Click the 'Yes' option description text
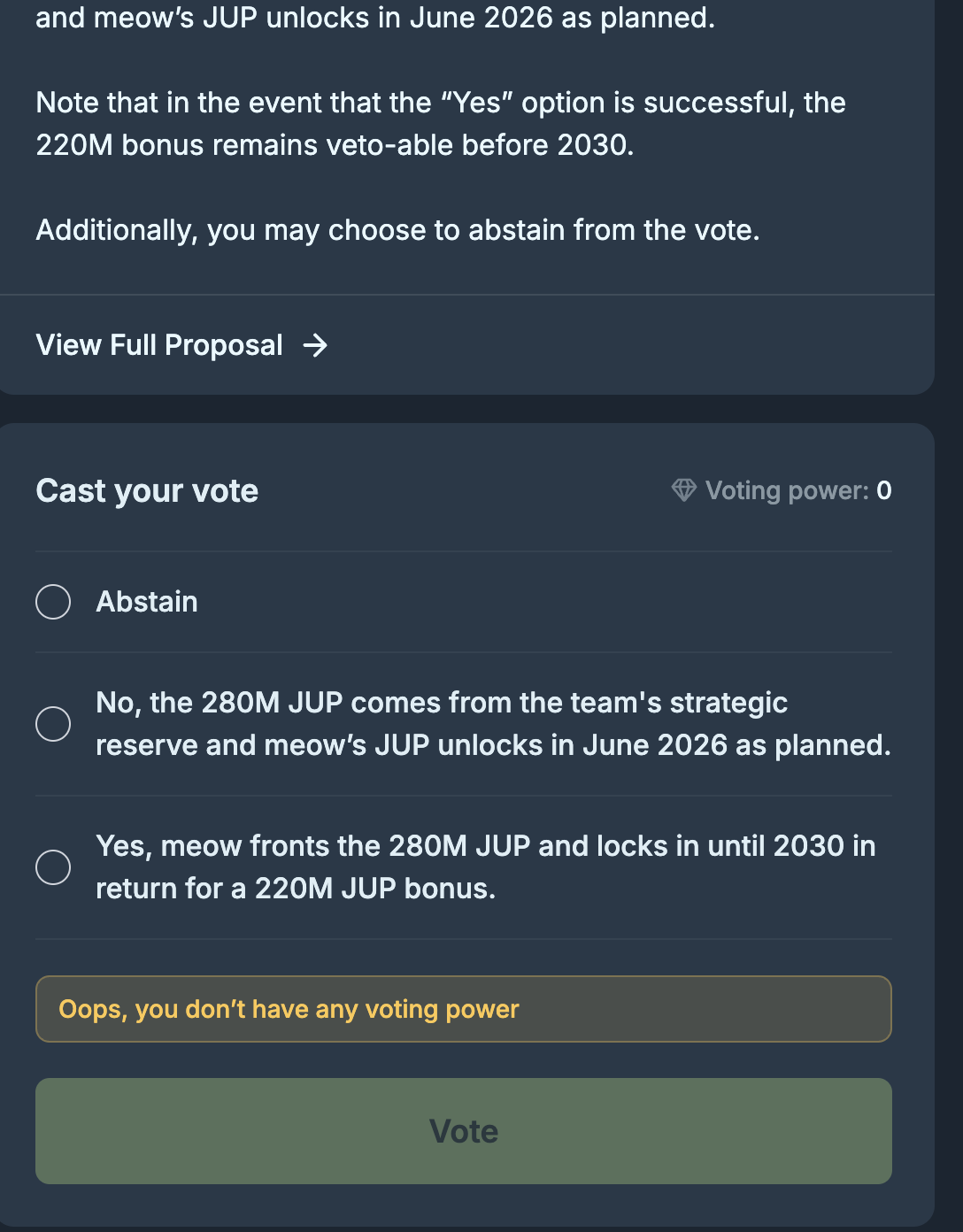The width and height of the screenshot is (963, 1232). 485,846
